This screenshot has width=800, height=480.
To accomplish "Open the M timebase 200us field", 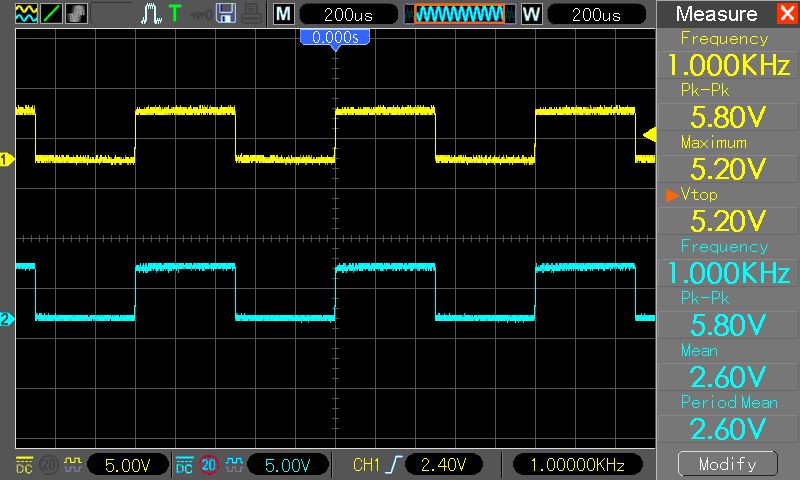I will click(x=345, y=14).
